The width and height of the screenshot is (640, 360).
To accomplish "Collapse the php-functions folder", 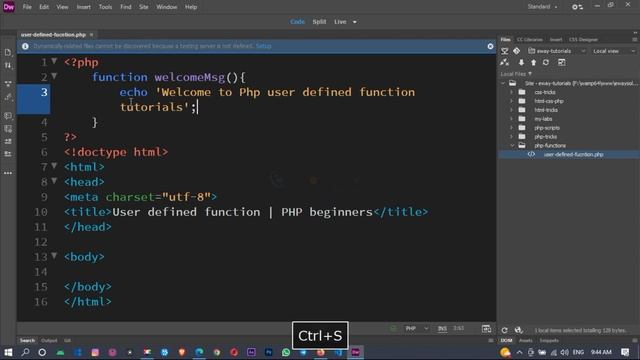I will tap(512, 146).
